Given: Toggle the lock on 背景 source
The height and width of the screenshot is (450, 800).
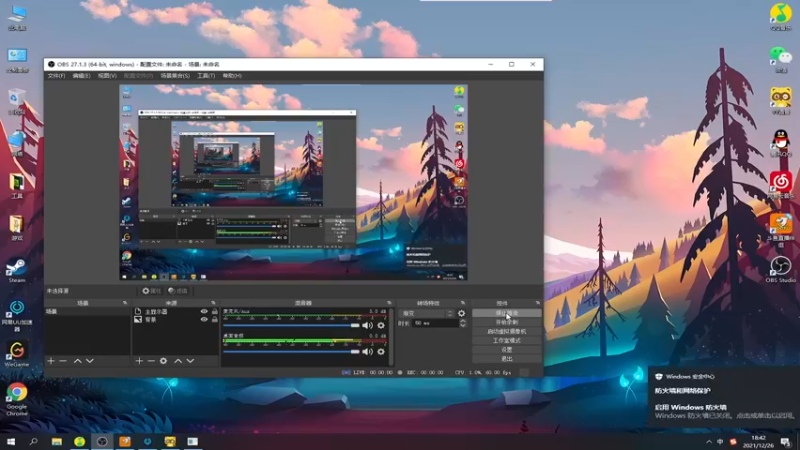Looking at the screenshot, I should pyautogui.click(x=214, y=319).
